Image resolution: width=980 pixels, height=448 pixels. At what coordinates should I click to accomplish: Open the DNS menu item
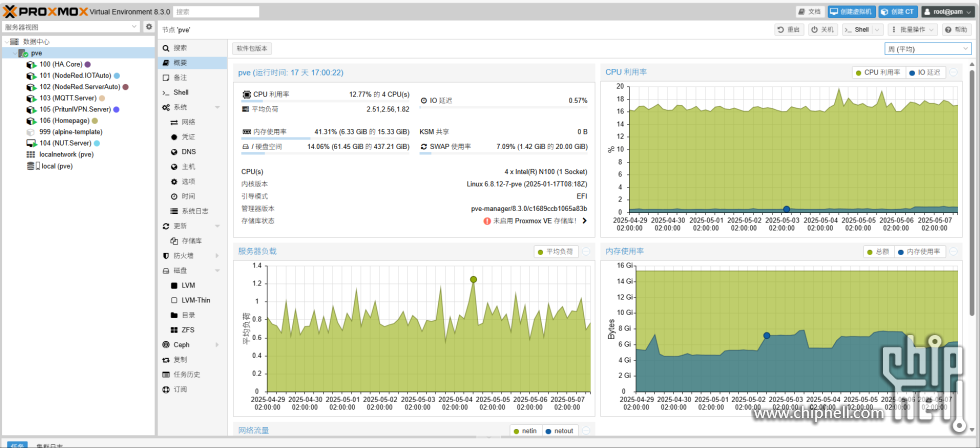pyautogui.click(x=192, y=152)
